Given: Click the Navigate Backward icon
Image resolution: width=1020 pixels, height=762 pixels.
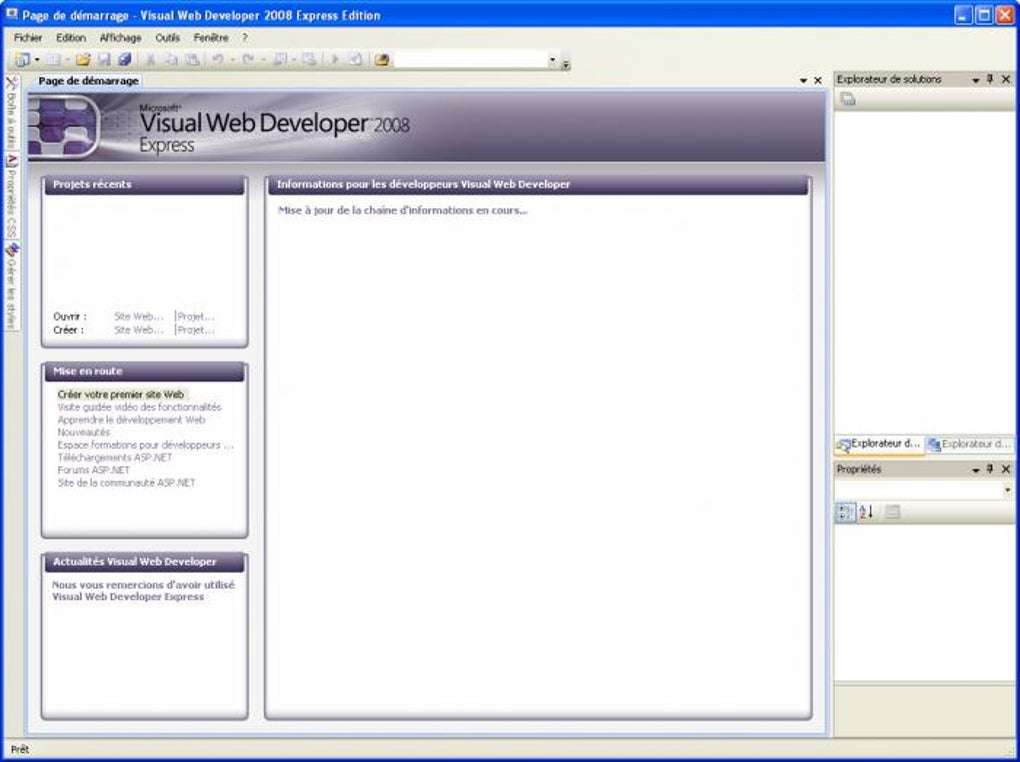Looking at the screenshot, I should 280,60.
